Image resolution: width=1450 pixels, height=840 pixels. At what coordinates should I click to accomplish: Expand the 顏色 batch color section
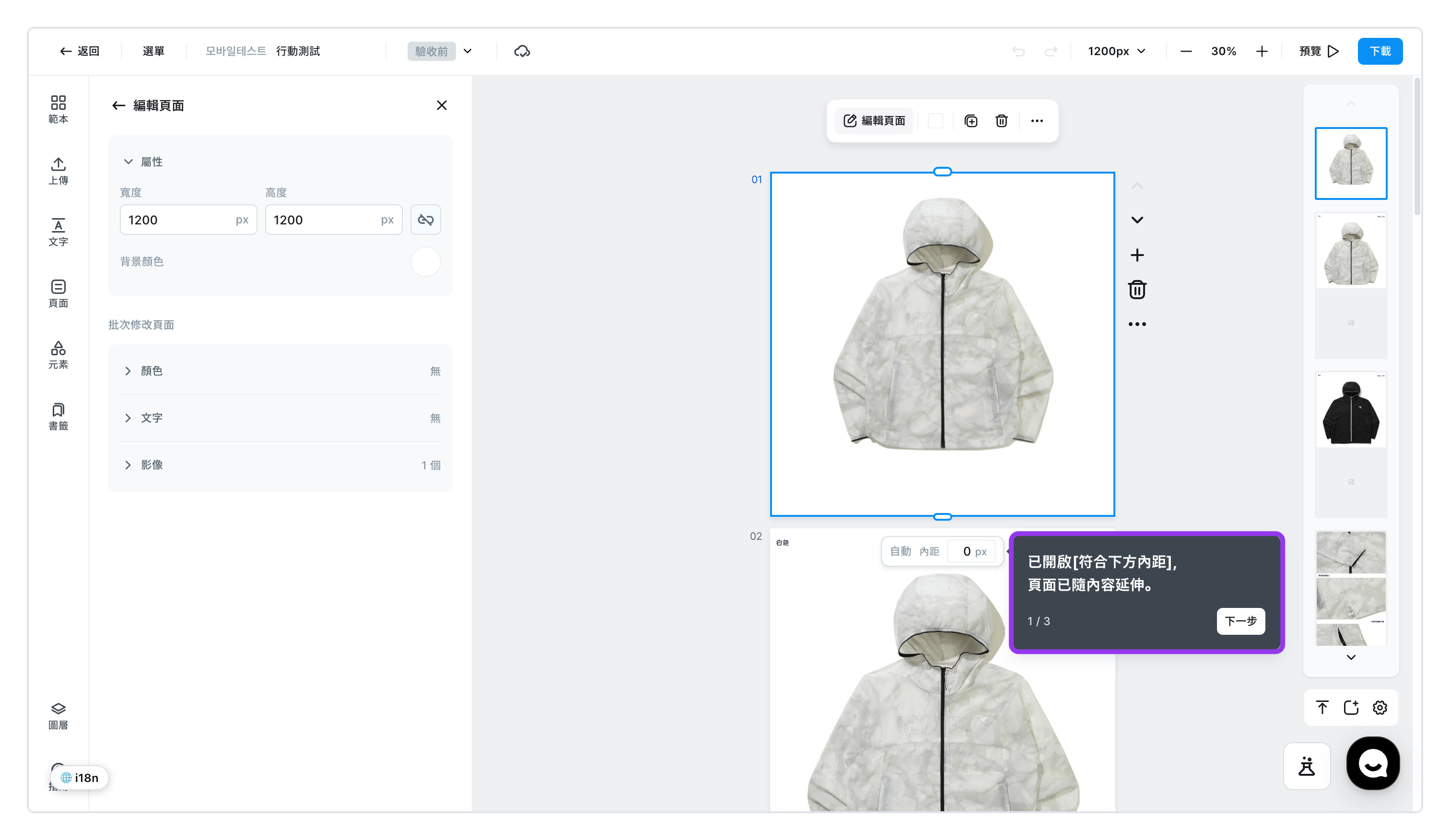280,371
